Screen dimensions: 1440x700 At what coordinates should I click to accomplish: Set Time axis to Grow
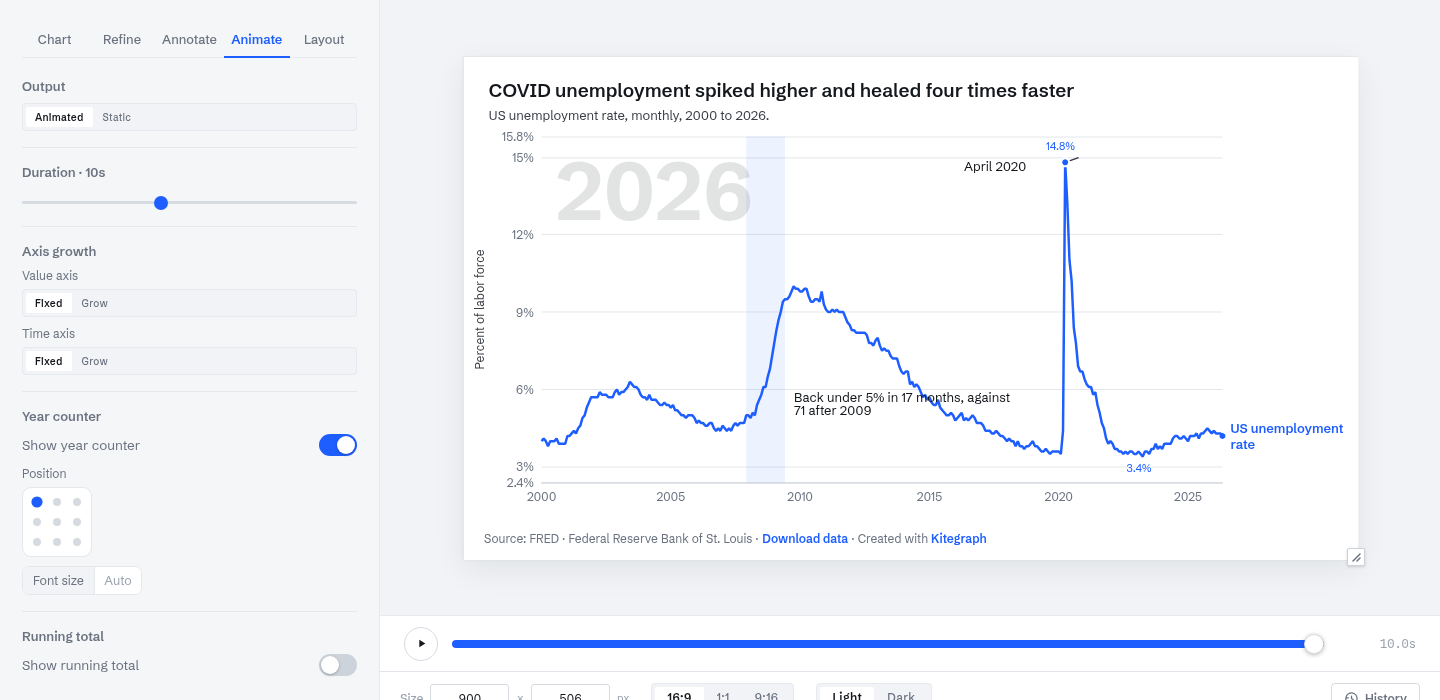[x=94, y=361]
